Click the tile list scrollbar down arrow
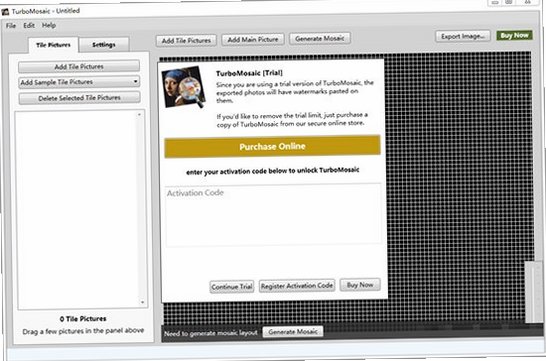The height and width of the screenshot is (361, 546). (142, 302)
